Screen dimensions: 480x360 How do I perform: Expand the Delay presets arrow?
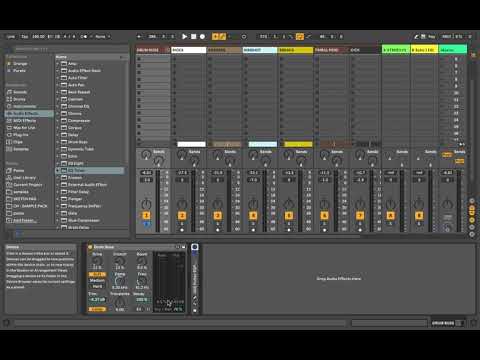click(x=58, y=135)
